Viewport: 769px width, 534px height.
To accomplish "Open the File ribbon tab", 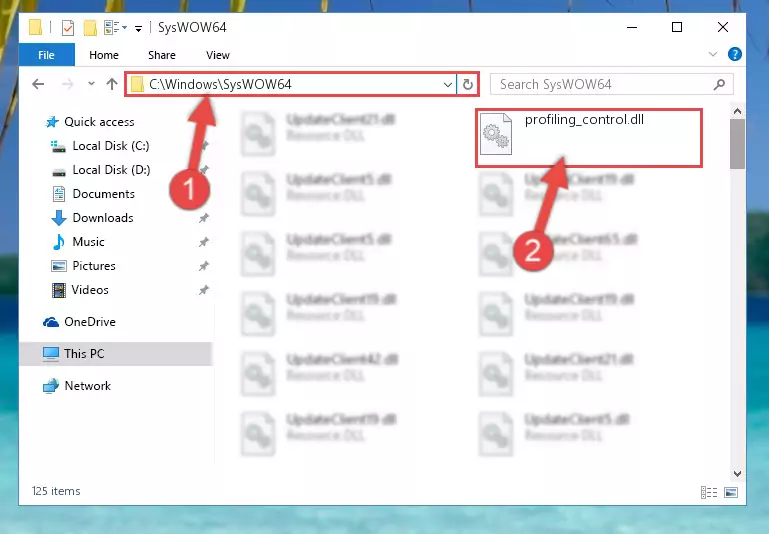I will (x=47, y=55).
